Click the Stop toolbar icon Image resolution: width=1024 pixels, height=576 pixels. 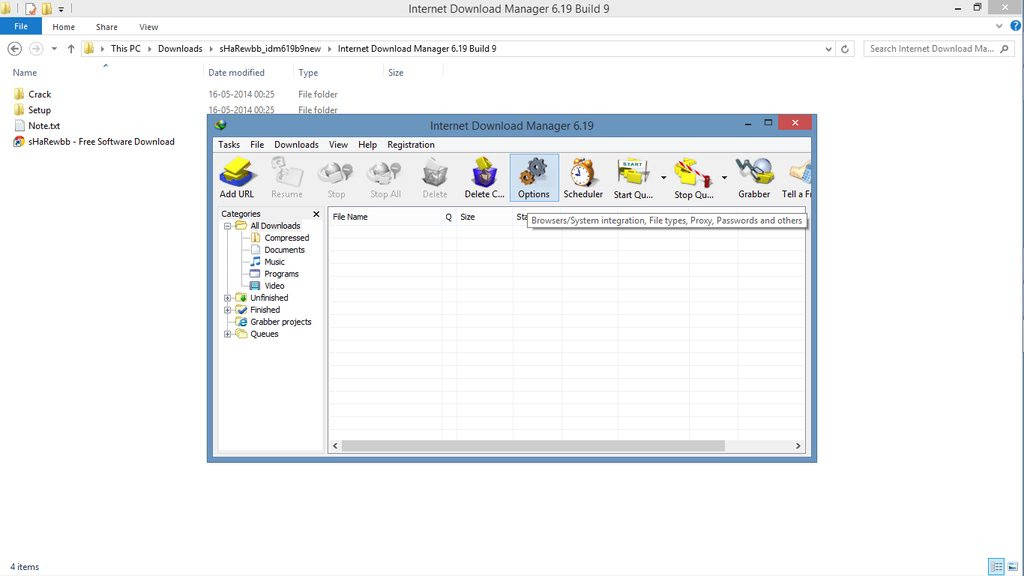click(336, 178)
